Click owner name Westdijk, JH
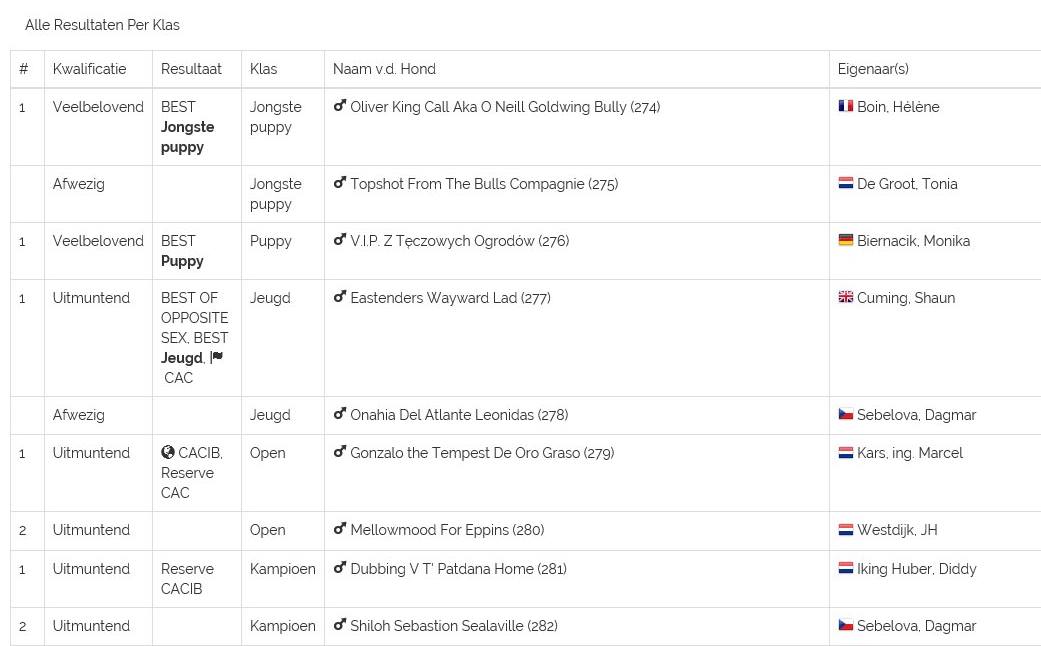This screenshot has height=646, width=1041. click(897, 530)
